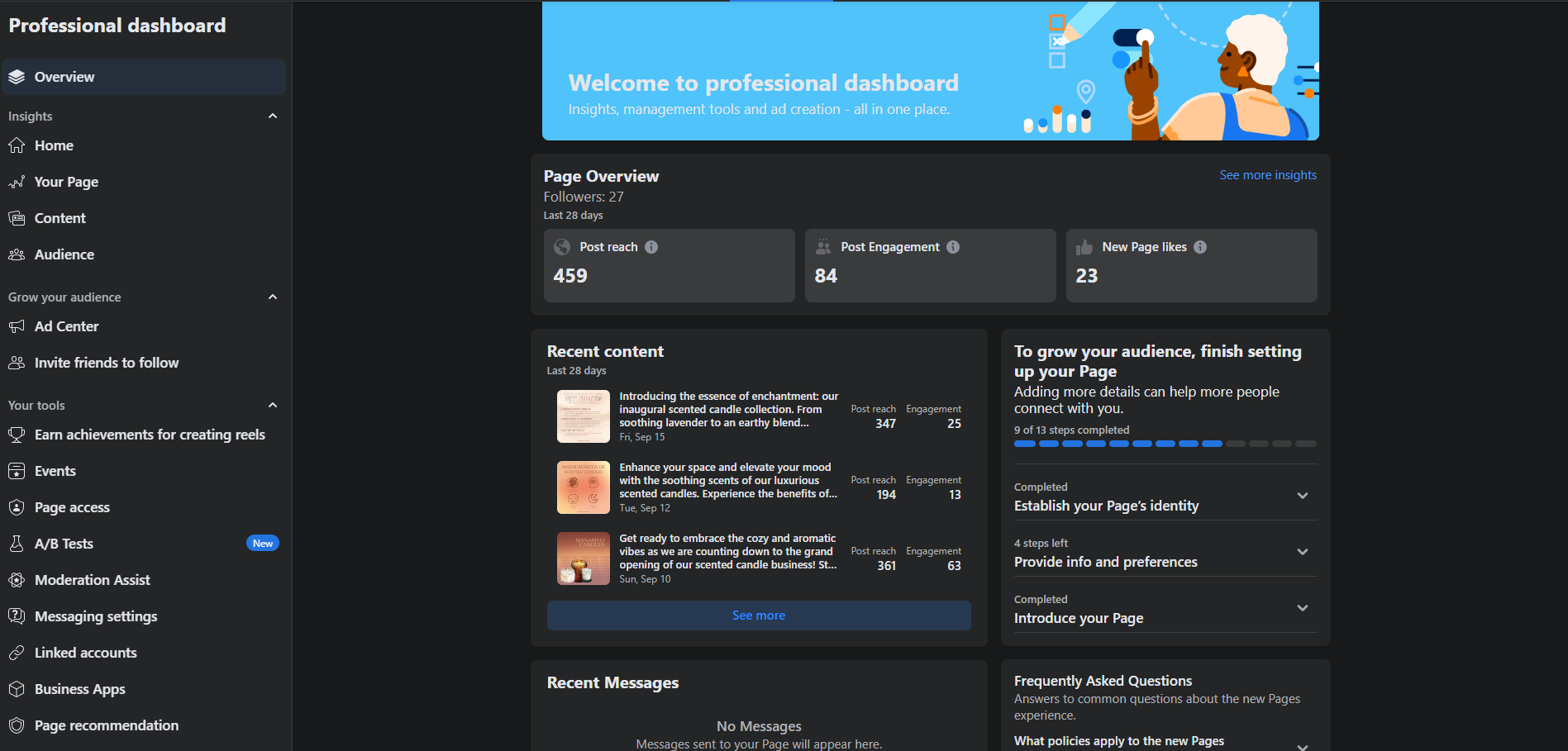Click the Business Apps cube icon
The image size is (1568, 751).
coord(17,689)
